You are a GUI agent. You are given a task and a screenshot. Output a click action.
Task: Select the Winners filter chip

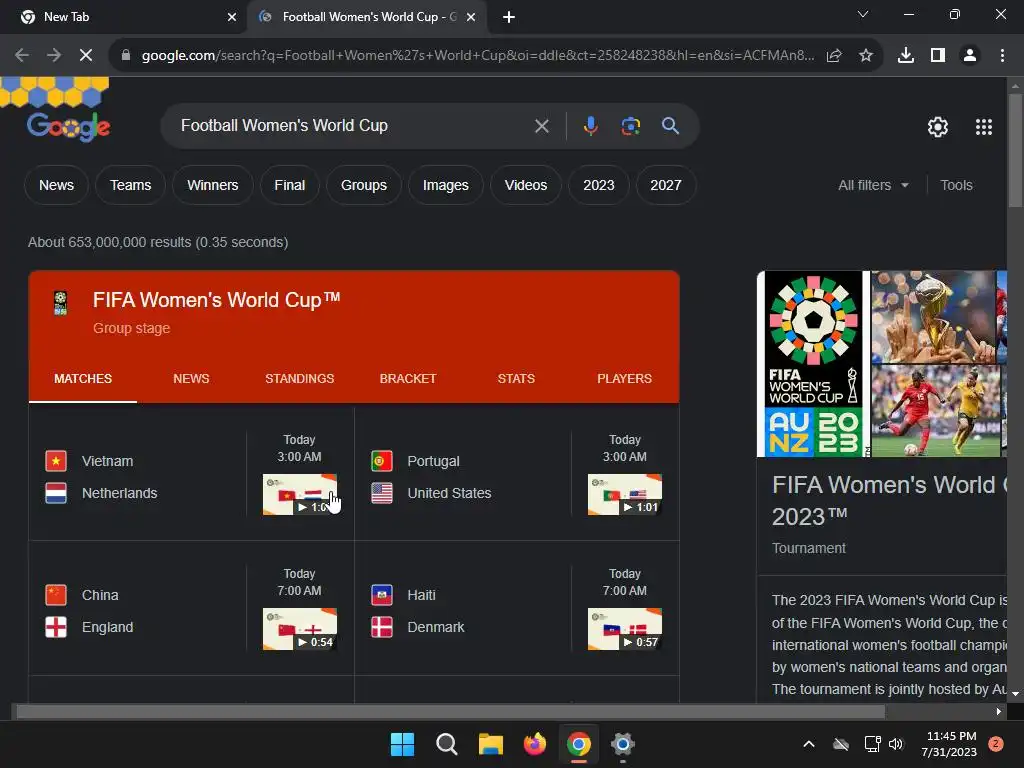pos(212,185)
